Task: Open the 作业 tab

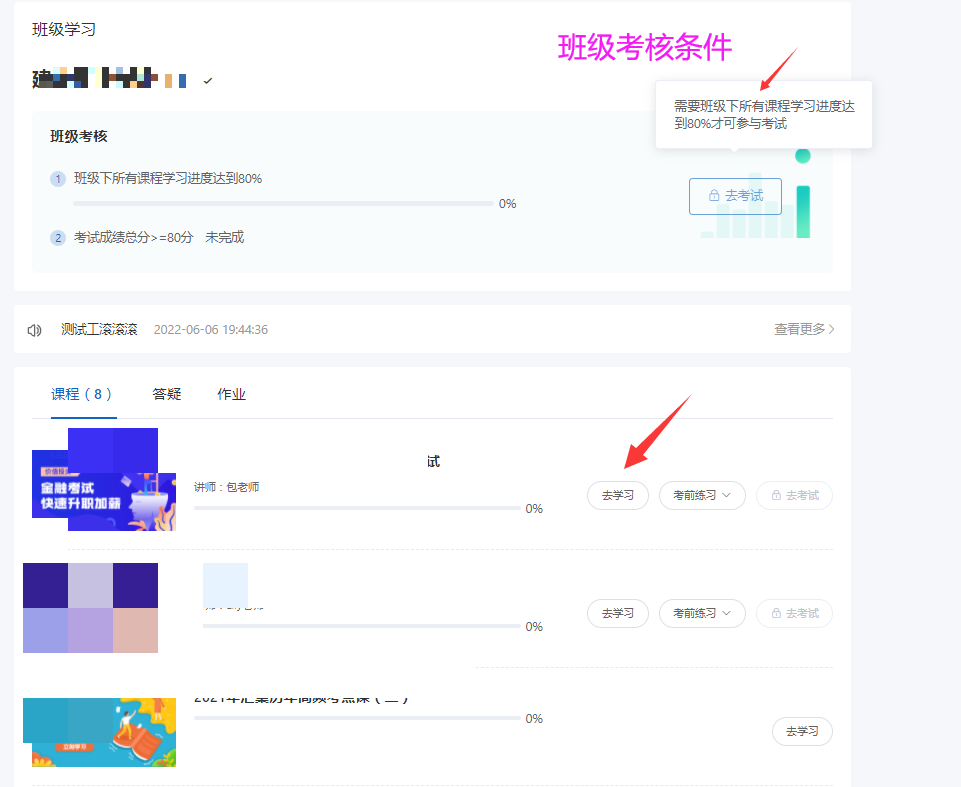Action: click(231, 394)
